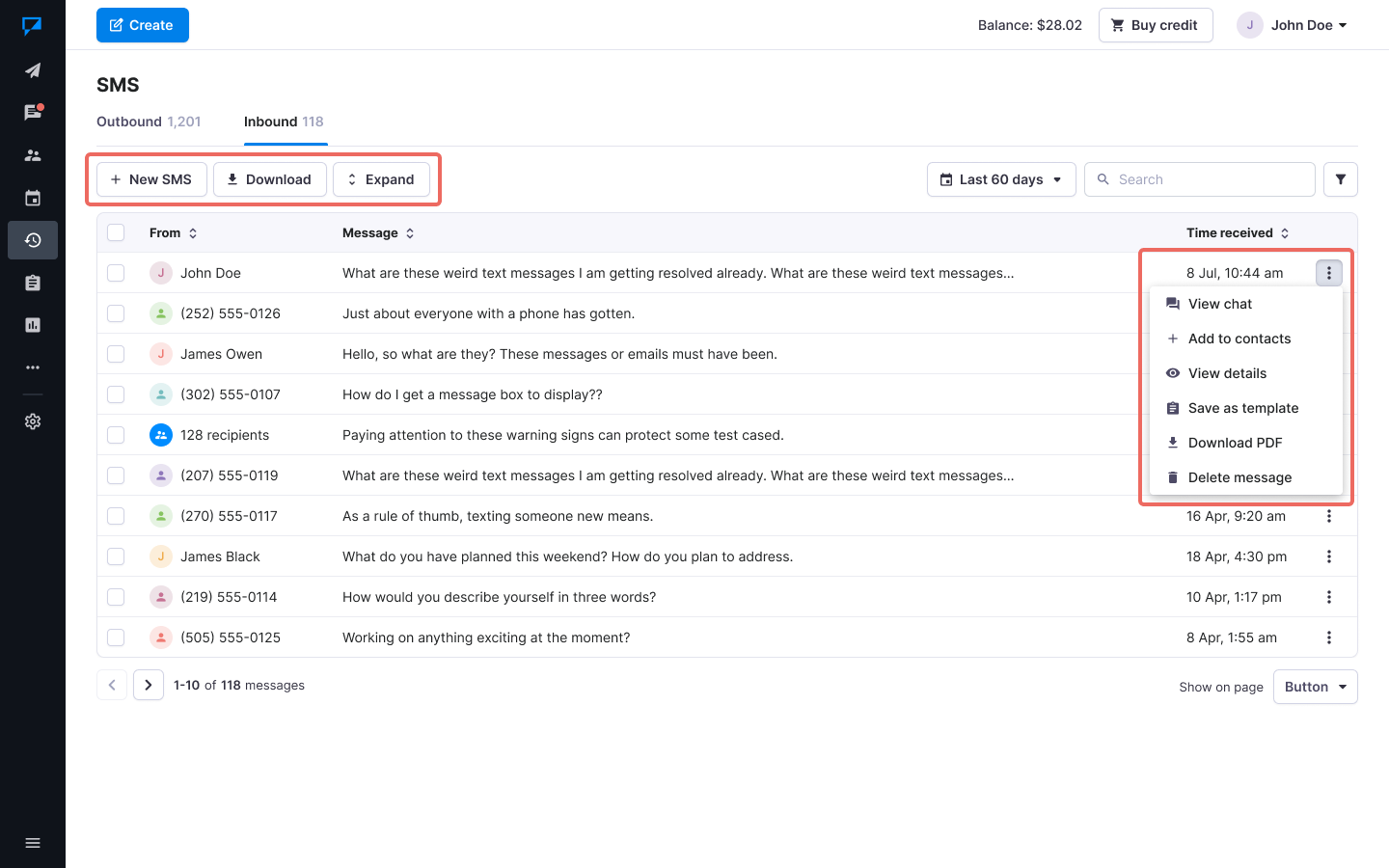Open the calendar icon in sidebar
The height and width of the screenshot is (868, 1389).
(x=33, y=198)
